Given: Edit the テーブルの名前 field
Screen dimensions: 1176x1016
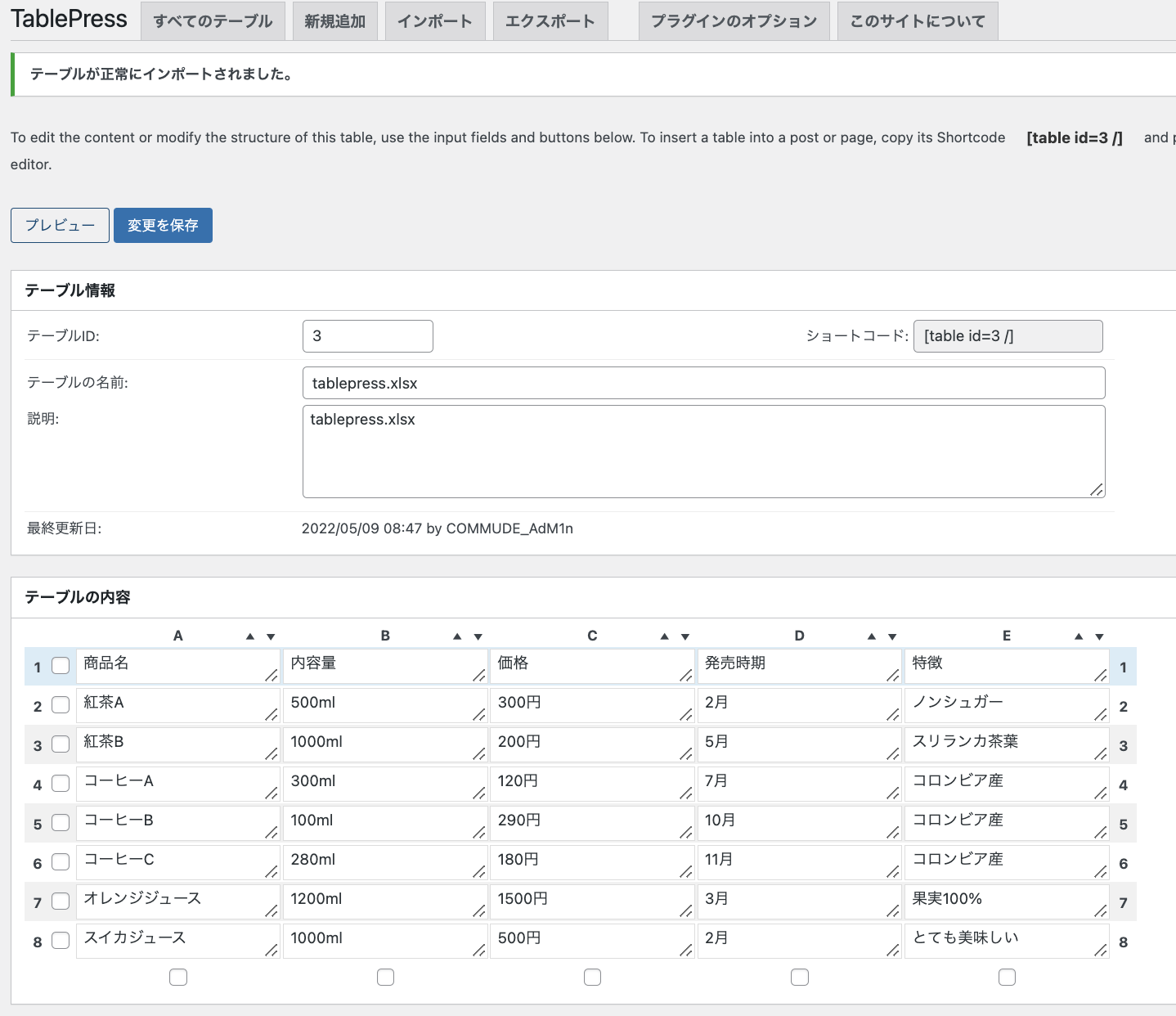Looking at the screenshot, I should click(704, 383).
